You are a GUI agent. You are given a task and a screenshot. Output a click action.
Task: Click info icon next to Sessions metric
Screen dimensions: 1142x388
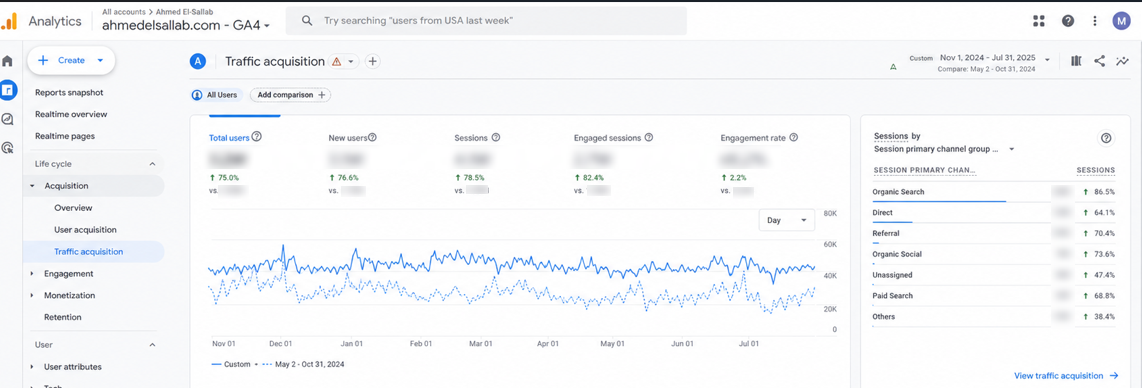coord(495,137)
